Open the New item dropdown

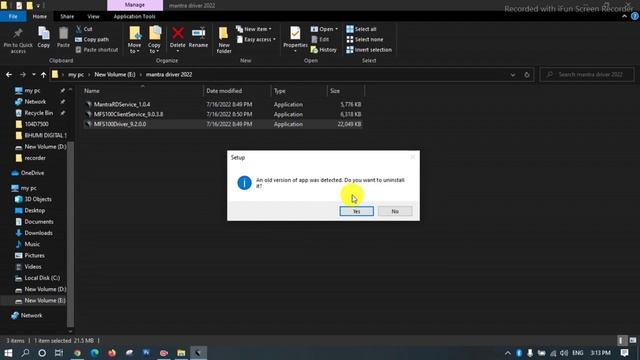pyautogui.click(x=253, y=29)
